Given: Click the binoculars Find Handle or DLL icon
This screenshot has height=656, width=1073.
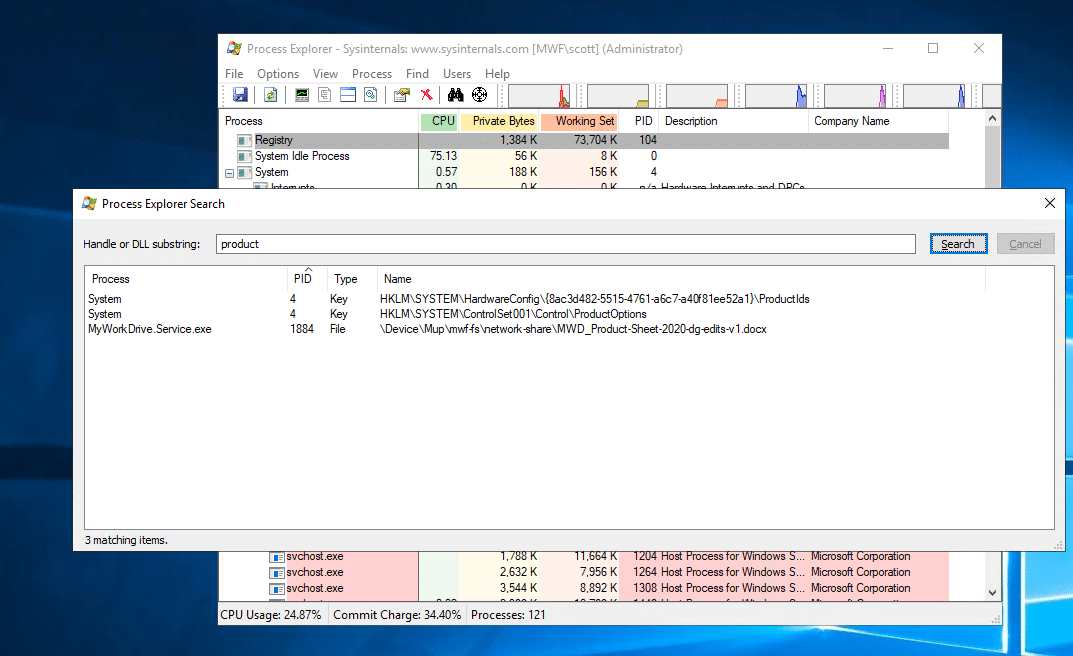Looking at the screenshot, I should [x=456, y=95].
